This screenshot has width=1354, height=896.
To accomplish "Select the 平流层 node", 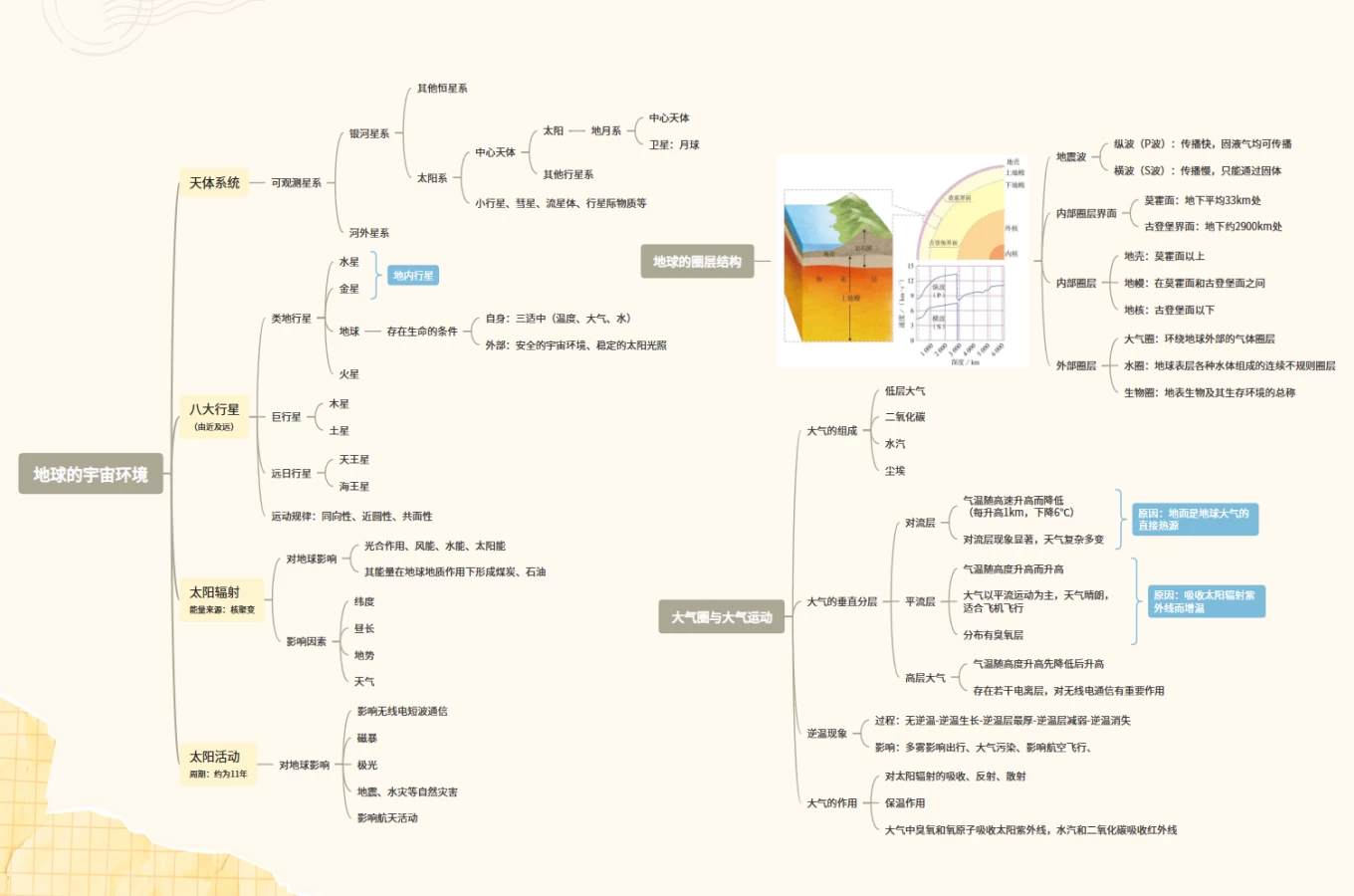I will click(x=920, y=602).
